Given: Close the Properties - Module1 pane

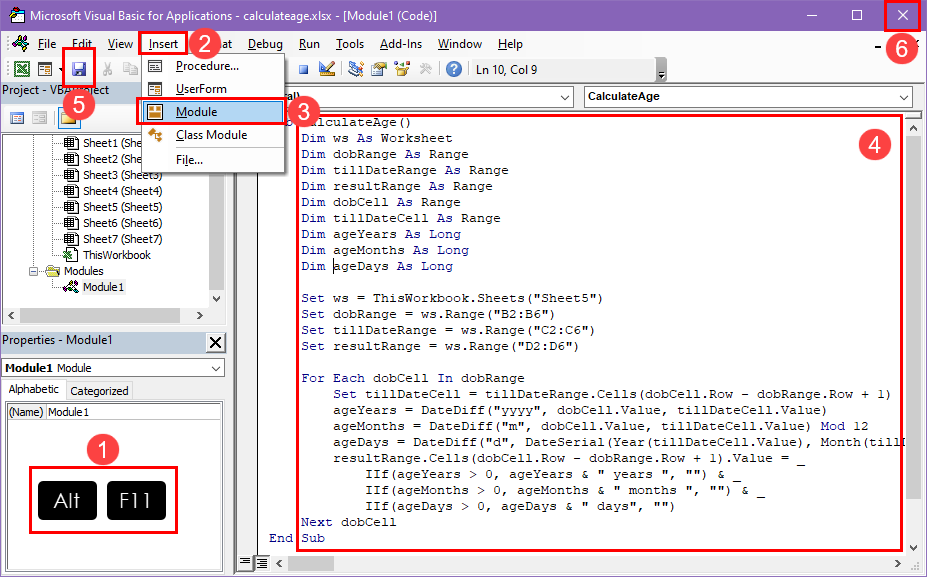Looking at the screenshot, I should tap(215, 342).
